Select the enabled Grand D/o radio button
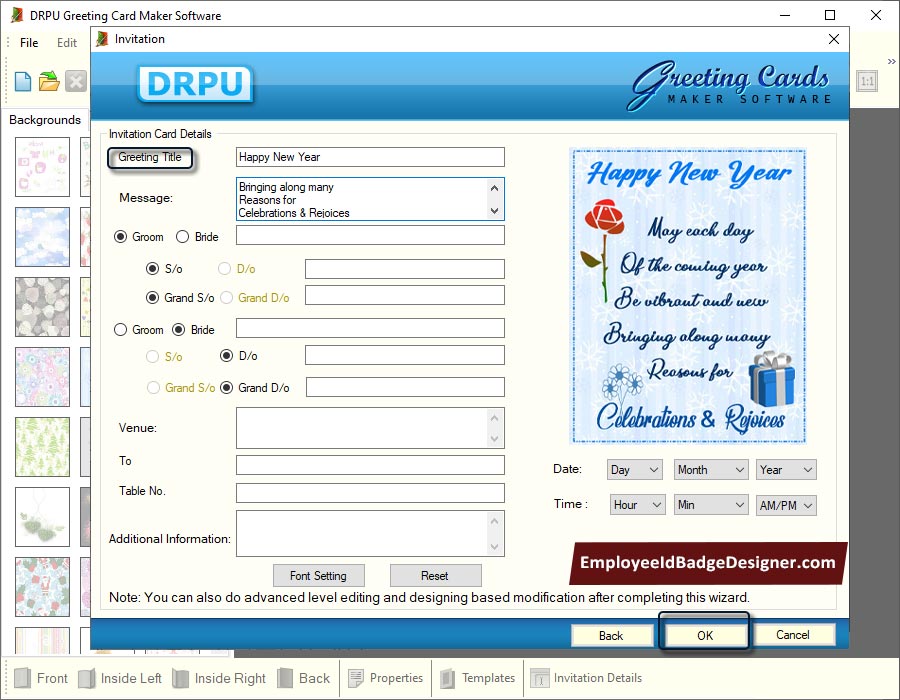900x700 pixels. point(227,388)
